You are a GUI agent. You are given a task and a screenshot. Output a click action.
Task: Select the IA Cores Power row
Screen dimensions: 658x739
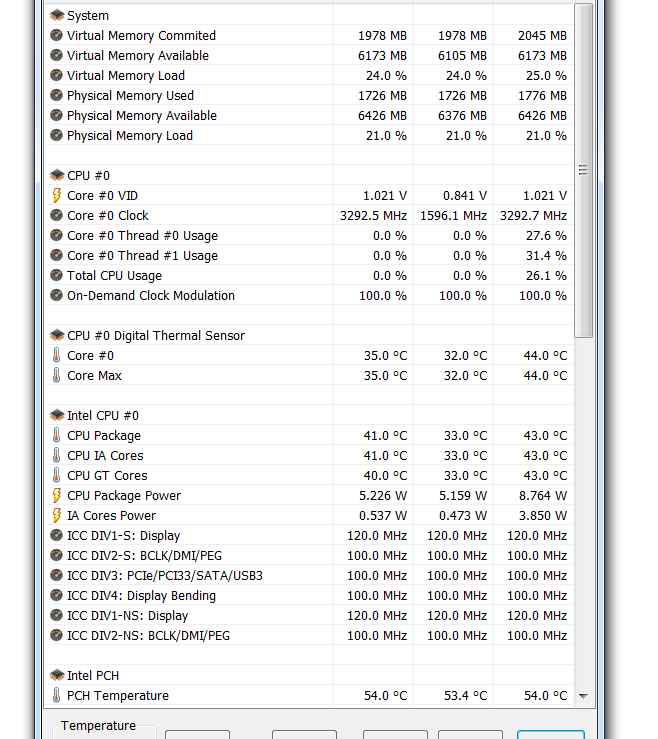click(309, 516)
